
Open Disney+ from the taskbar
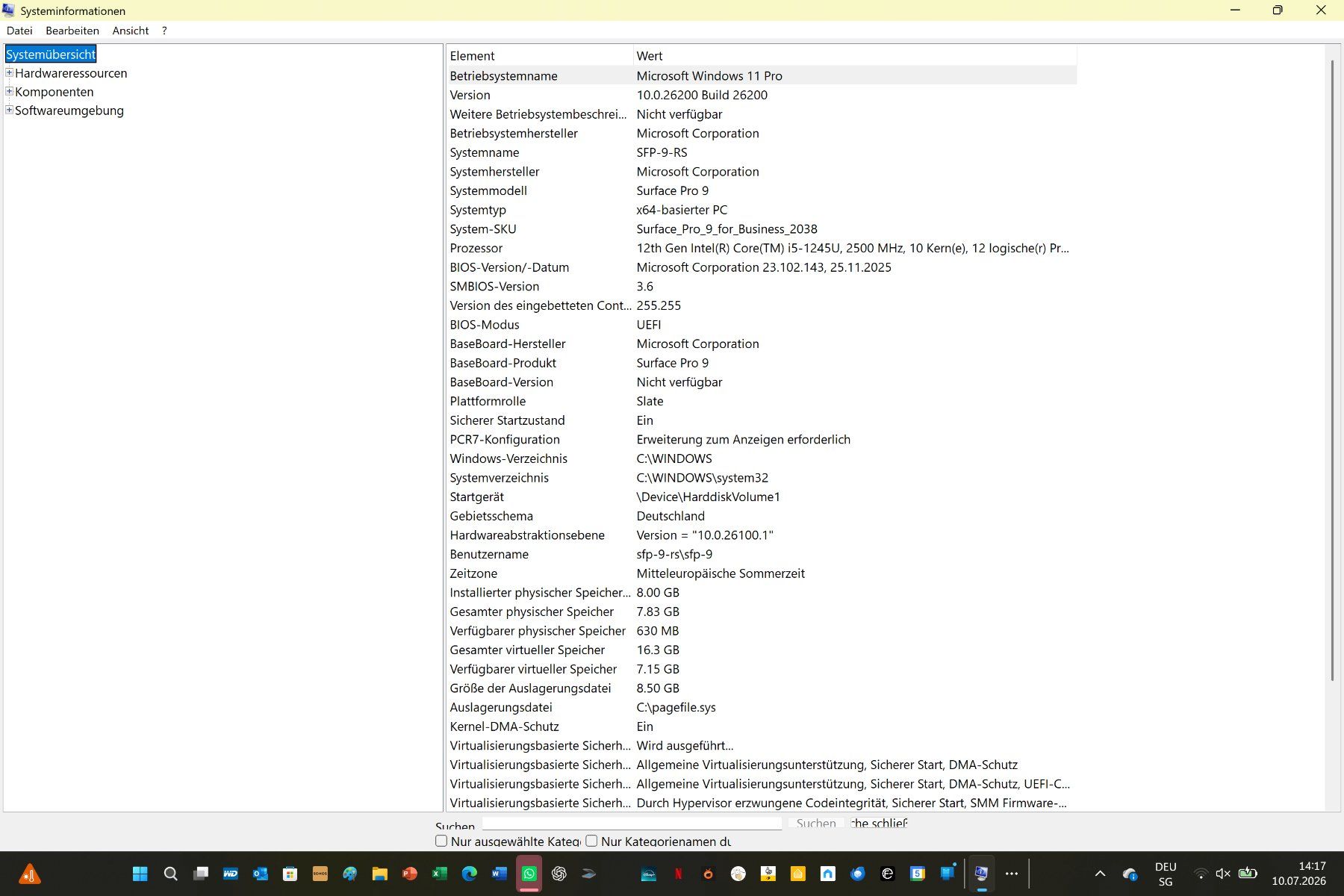tap(648, 874)
